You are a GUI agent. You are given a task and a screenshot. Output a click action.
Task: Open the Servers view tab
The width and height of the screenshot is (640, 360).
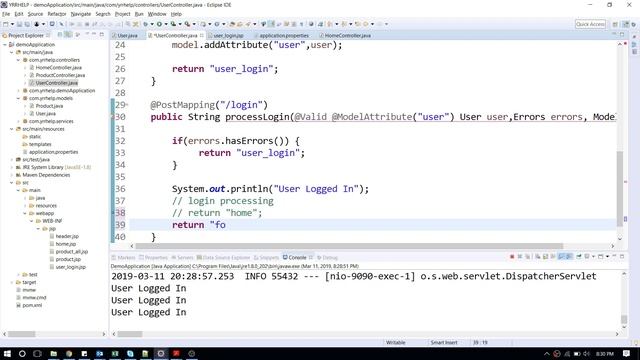182,258
